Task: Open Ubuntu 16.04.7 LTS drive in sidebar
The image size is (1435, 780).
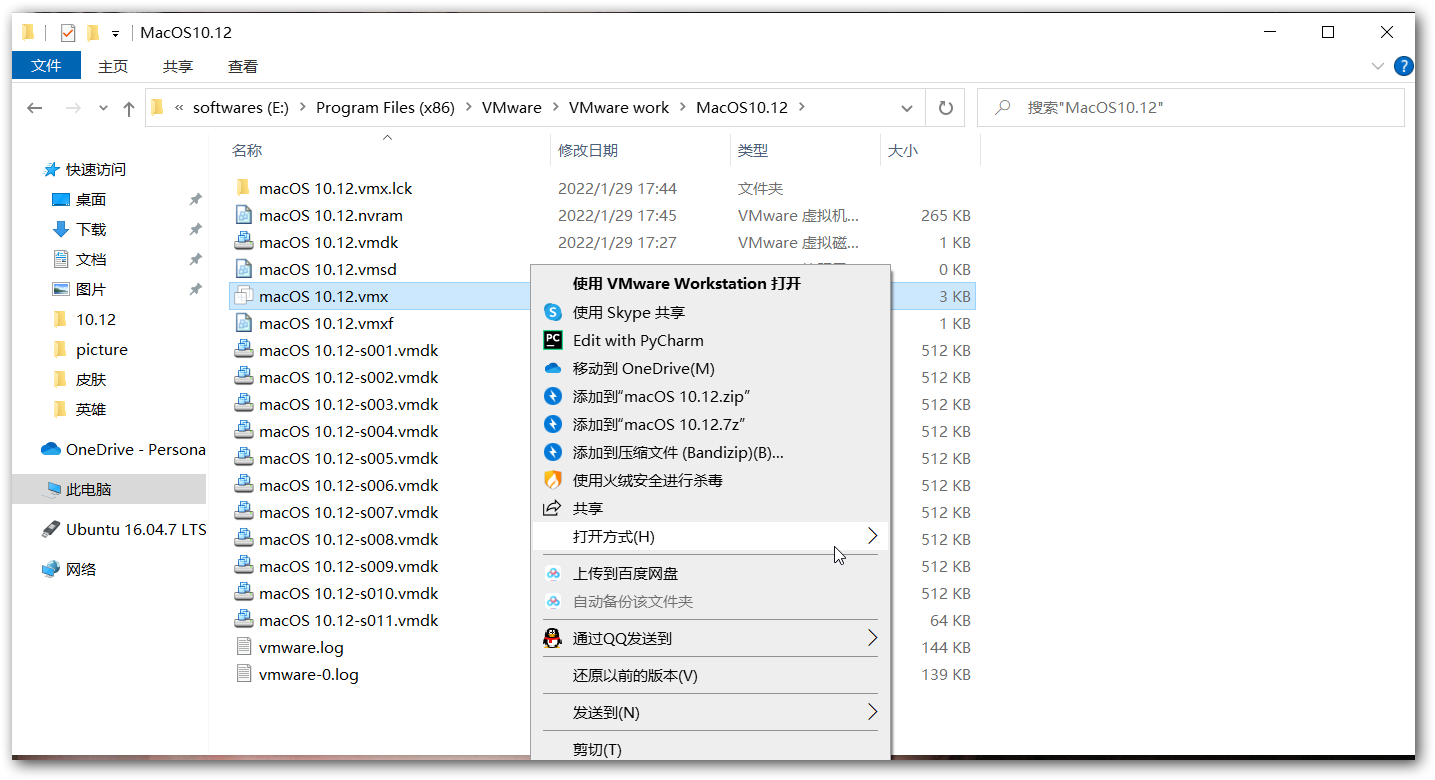Action: point(124,529)
